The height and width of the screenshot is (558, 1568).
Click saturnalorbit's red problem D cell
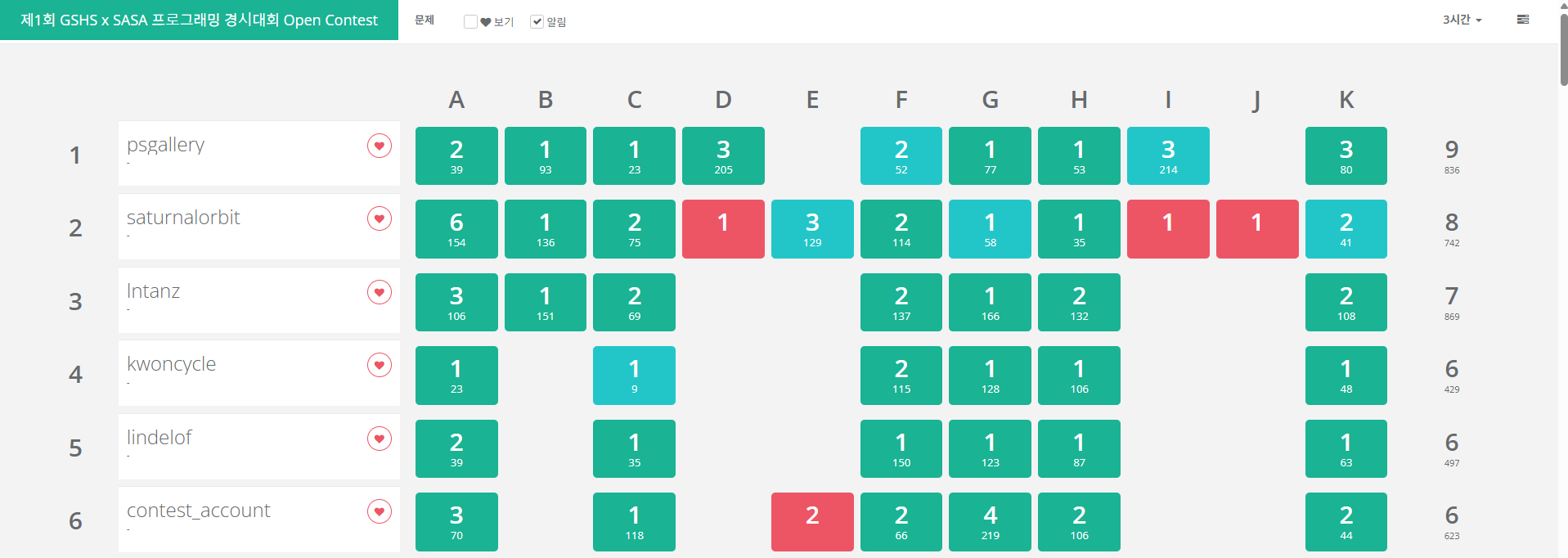[723, 229]
